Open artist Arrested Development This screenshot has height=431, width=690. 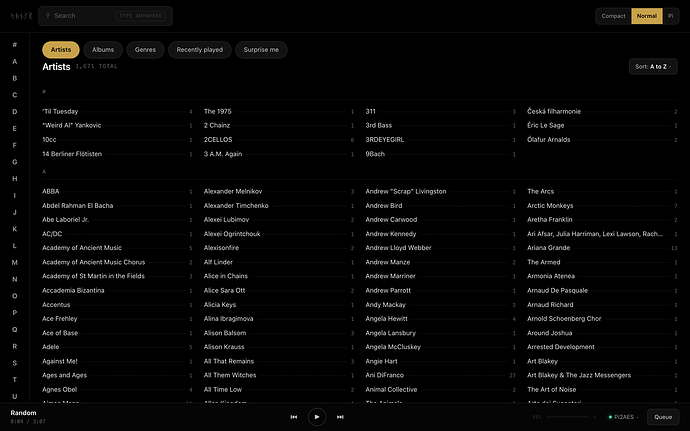pyautogui.click(x=602, y=347)
